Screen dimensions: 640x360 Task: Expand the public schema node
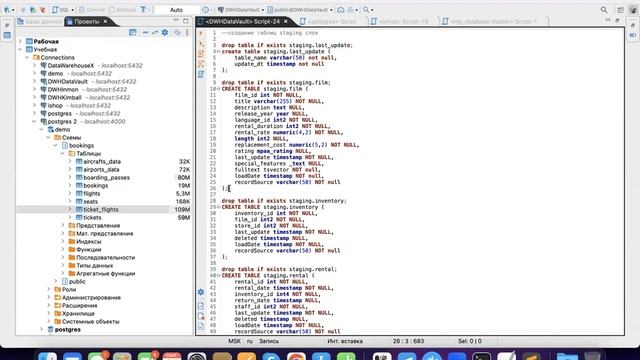click(x=56, y=282)
